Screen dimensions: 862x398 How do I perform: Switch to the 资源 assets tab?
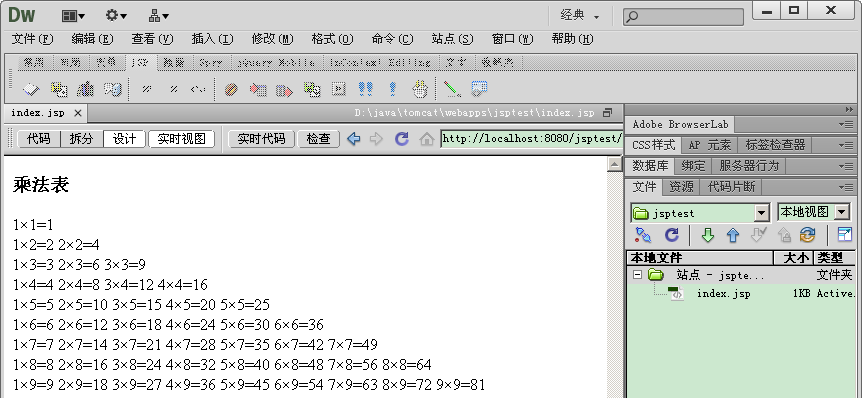[682, 187]
